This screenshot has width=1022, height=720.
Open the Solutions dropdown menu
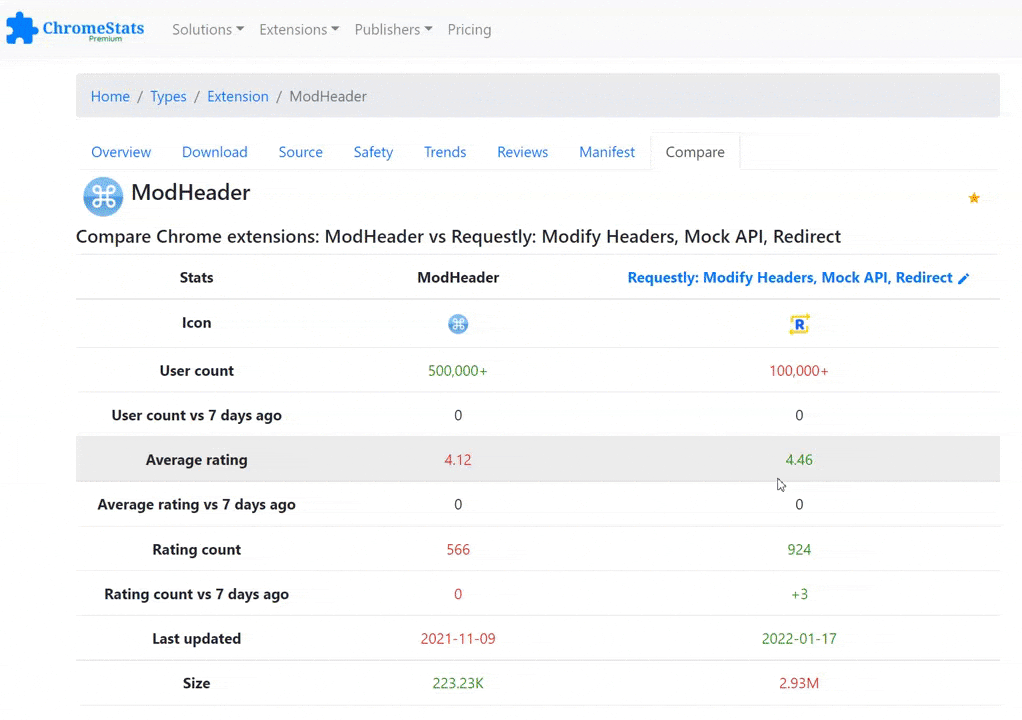[x=208, y=29]
